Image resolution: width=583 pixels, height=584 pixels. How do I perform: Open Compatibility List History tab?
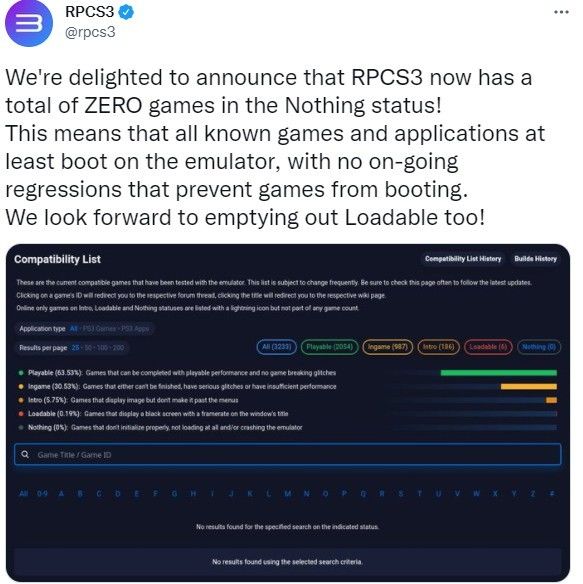tap(463, 258)
